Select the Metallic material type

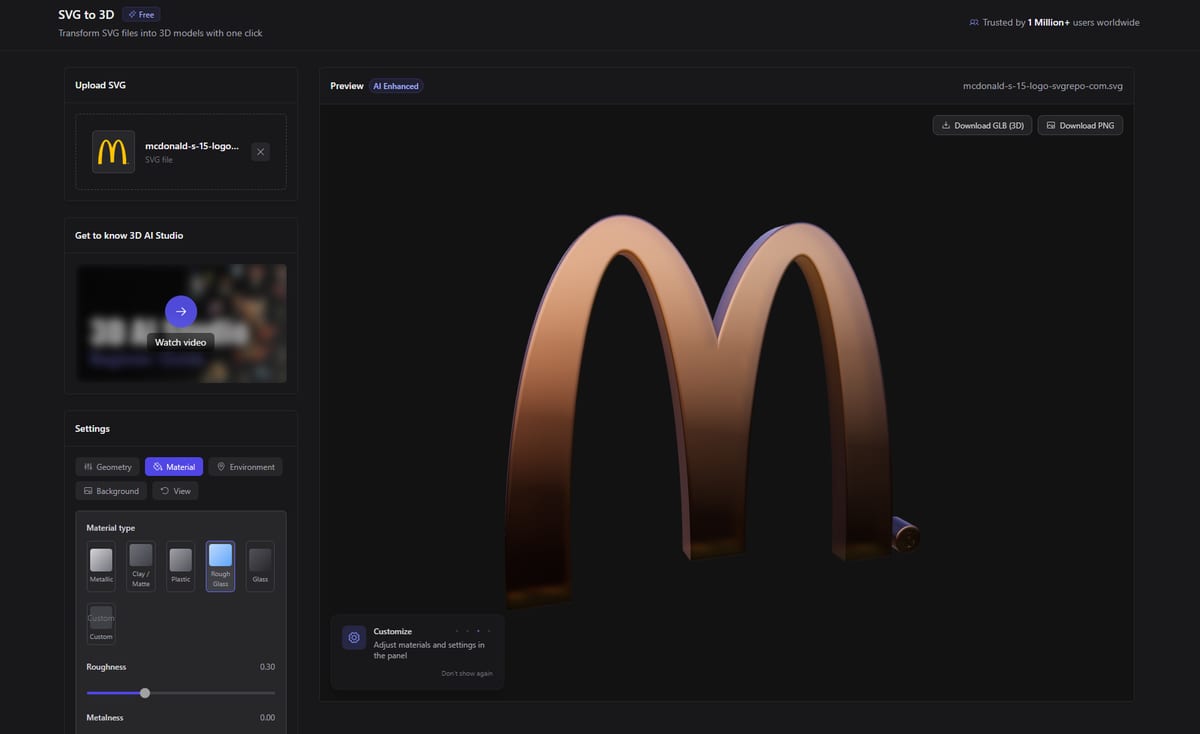point(101,566)
